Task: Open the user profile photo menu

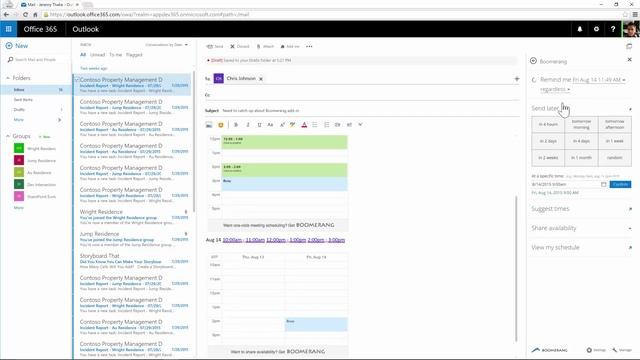Action: pyautogui.click(x=631, y=29)
